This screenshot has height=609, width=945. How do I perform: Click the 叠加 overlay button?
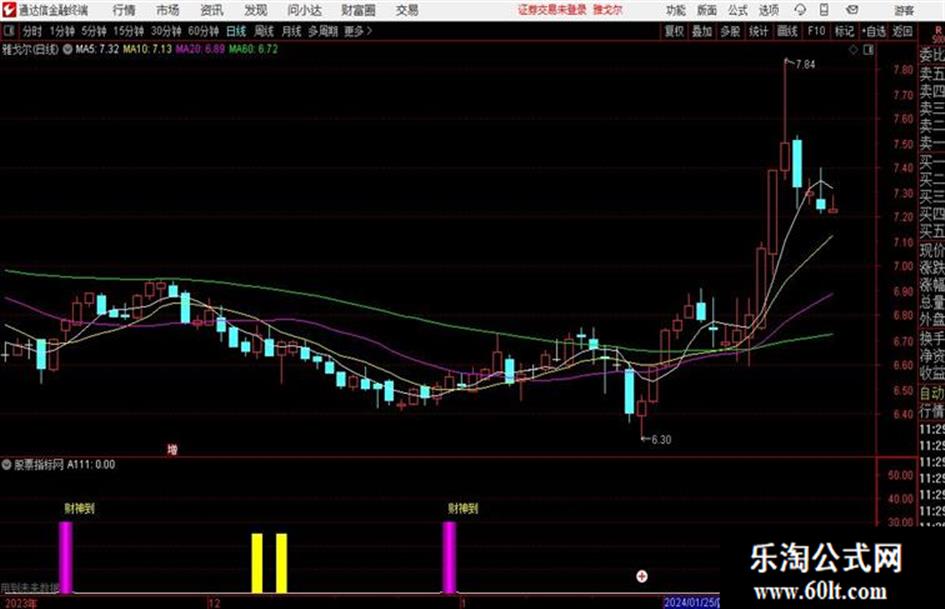[702, 31]
